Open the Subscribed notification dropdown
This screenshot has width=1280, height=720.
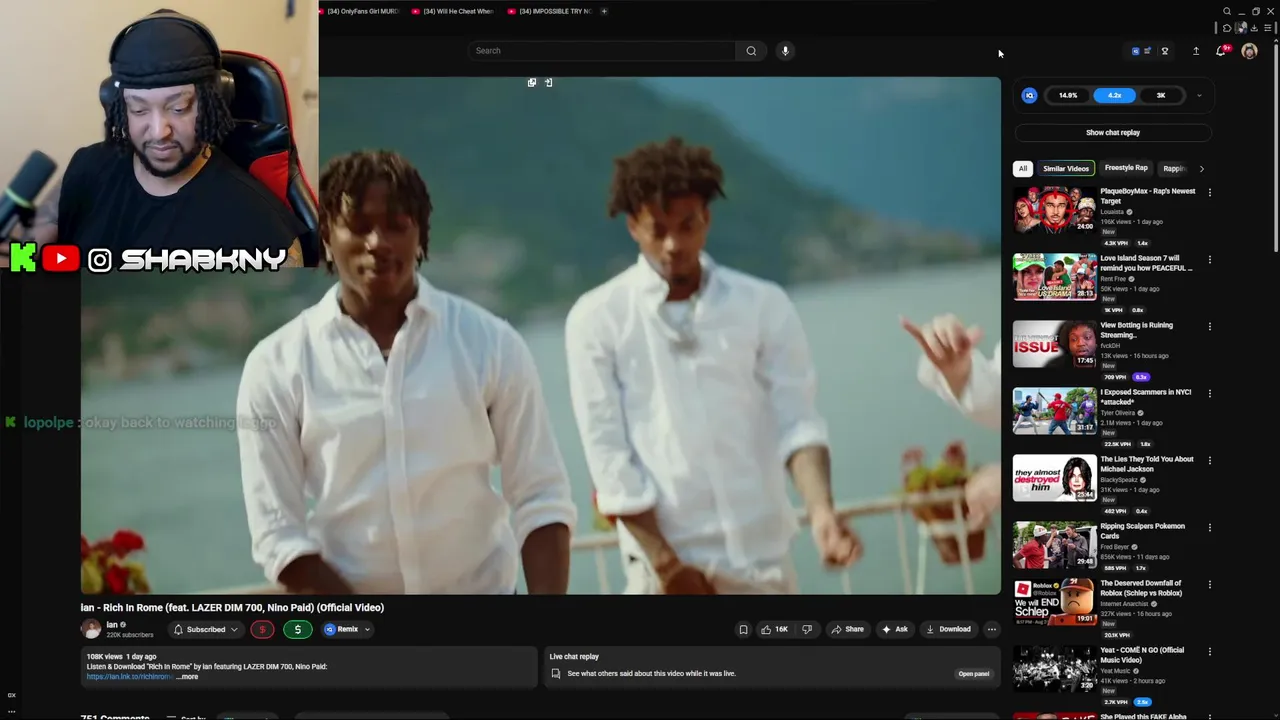(205, 629)
